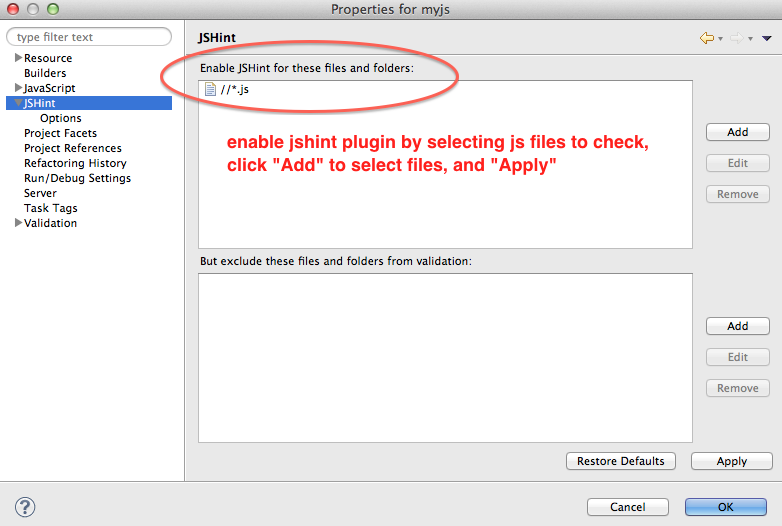Expand the JavaScript tree node
This screenshot has height=526, width=782.
pos(19,88)
